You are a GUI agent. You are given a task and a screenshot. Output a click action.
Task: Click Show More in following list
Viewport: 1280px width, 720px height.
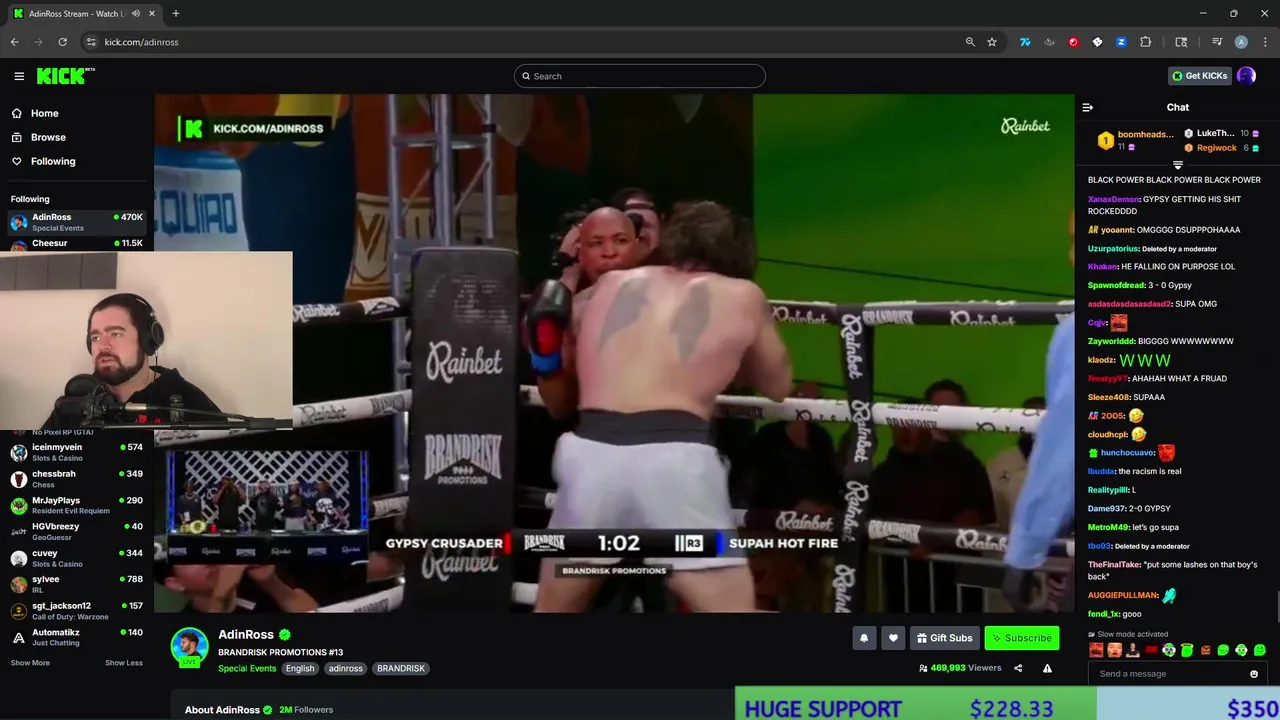(x=30, y=663)
